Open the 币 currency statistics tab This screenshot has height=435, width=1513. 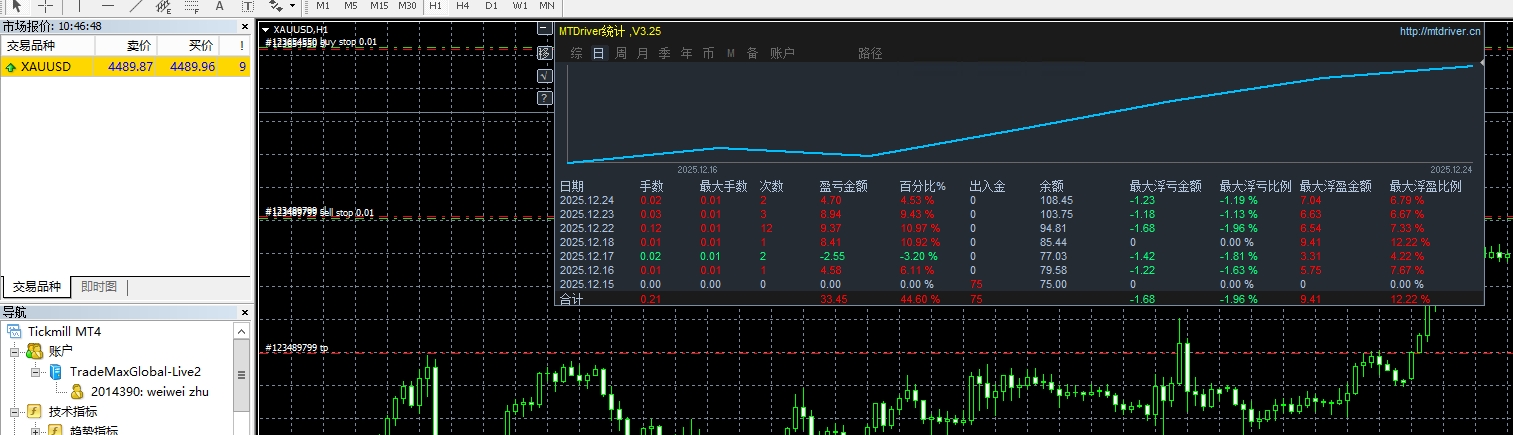coord(708,54)
